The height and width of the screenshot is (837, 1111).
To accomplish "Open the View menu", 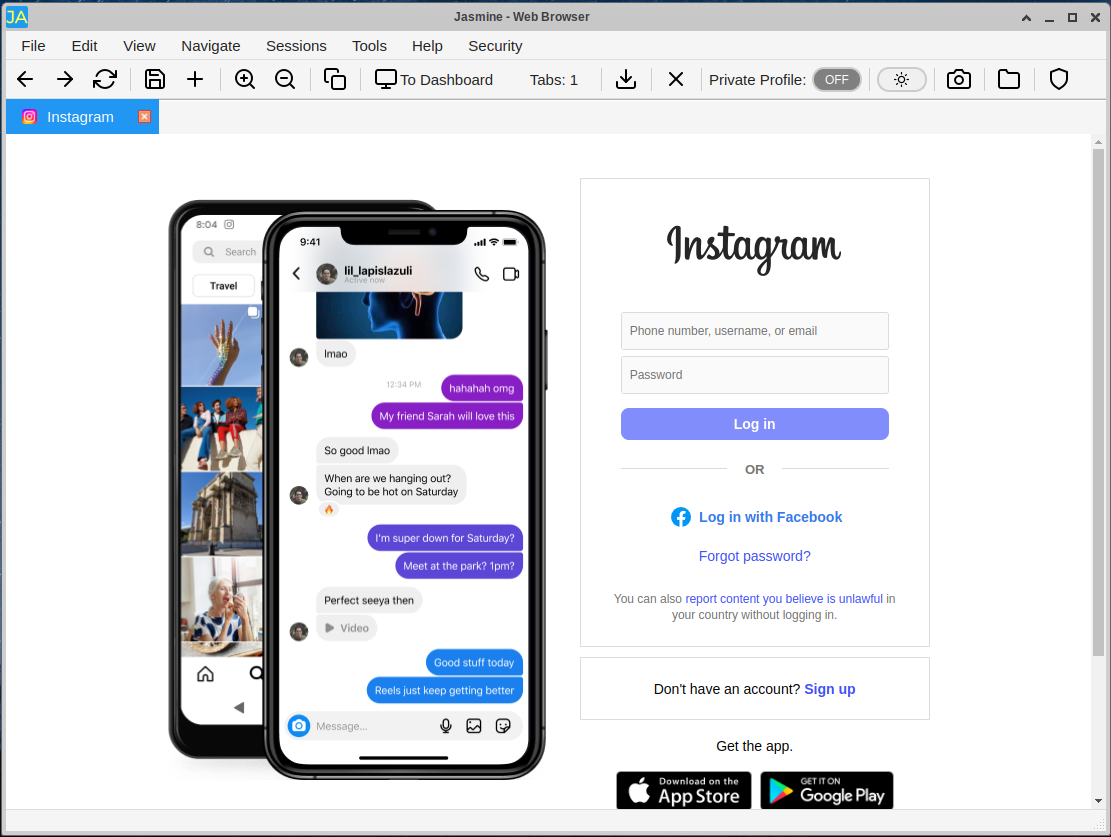I will [x=139, y=46].
